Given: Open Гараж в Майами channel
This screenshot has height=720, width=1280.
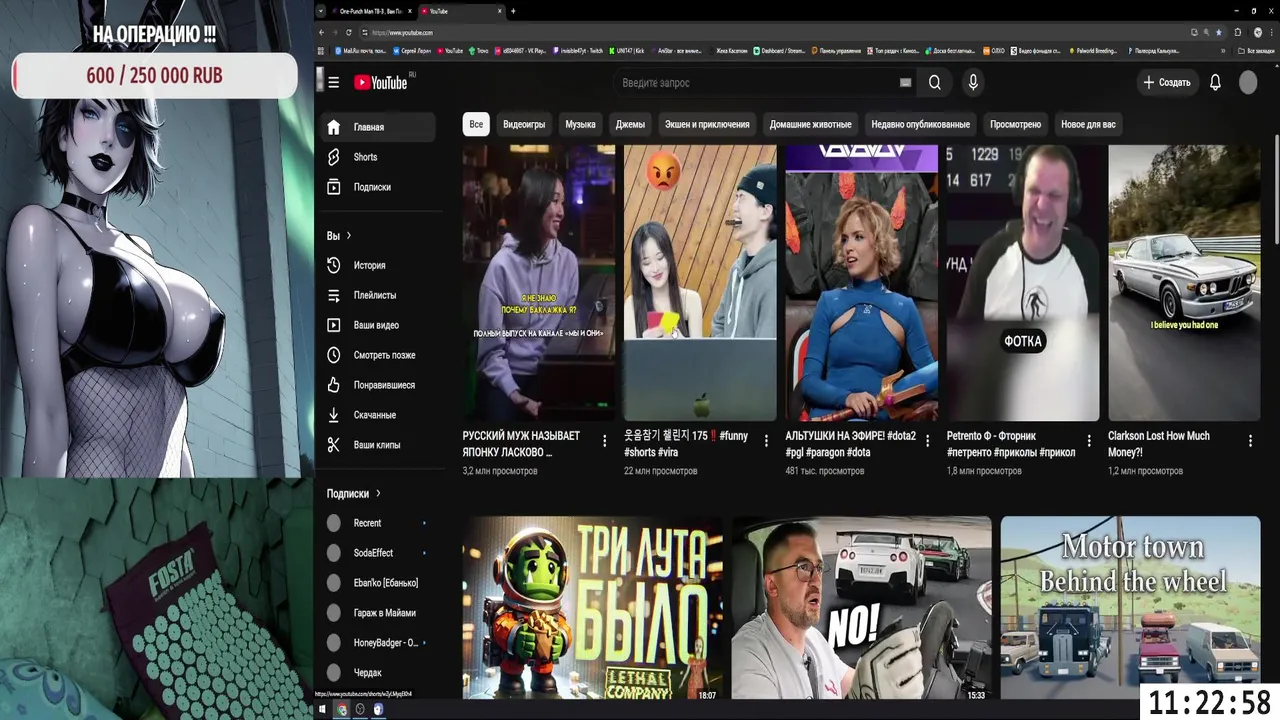Looking at the screenshot, I should coord(380,613).
